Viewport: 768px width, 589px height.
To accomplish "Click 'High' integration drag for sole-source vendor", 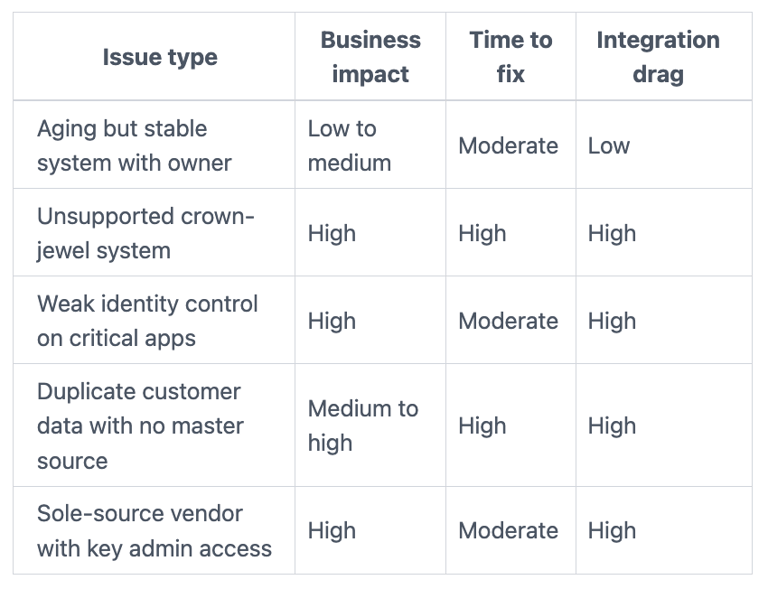I will pyautogui.click(x=612, y=531).
